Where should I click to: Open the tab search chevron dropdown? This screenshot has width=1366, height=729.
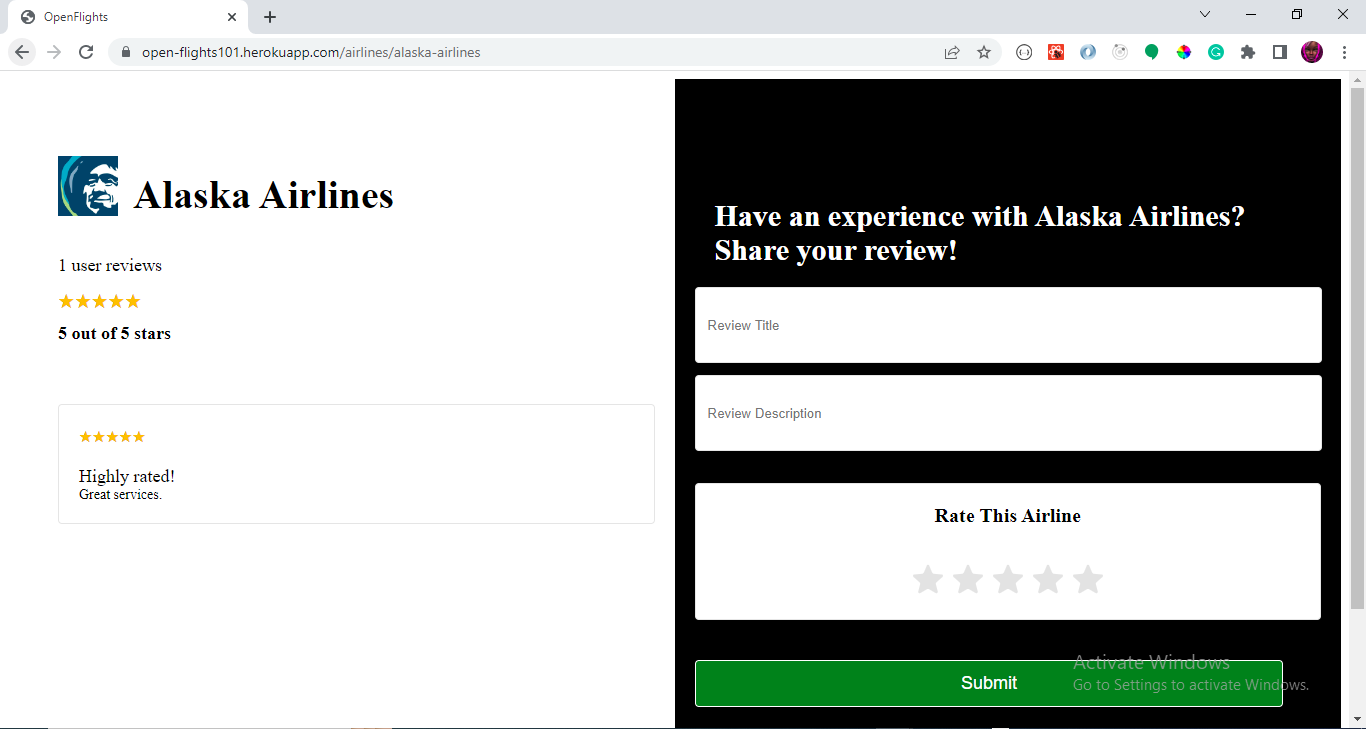[1205, 14]
